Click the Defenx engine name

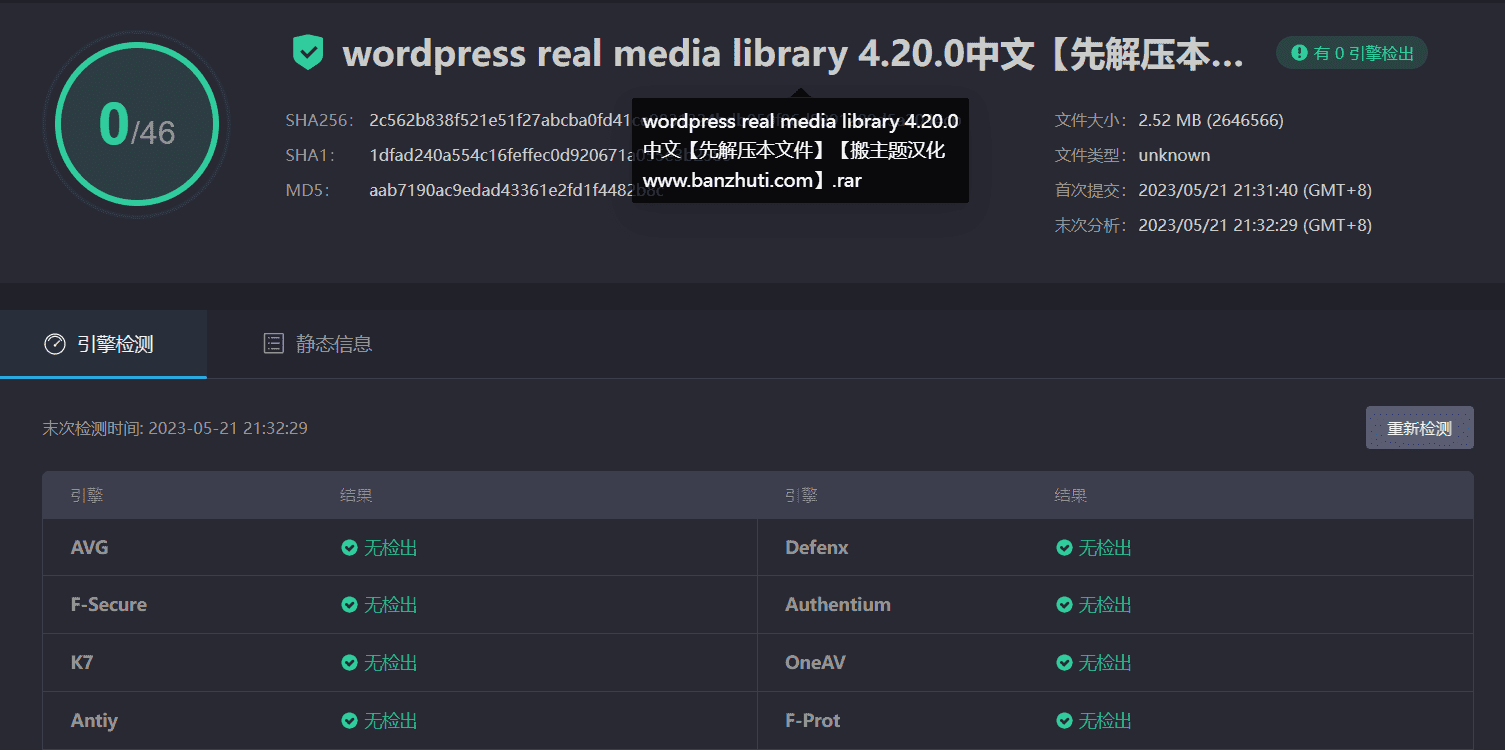(817, 548)
